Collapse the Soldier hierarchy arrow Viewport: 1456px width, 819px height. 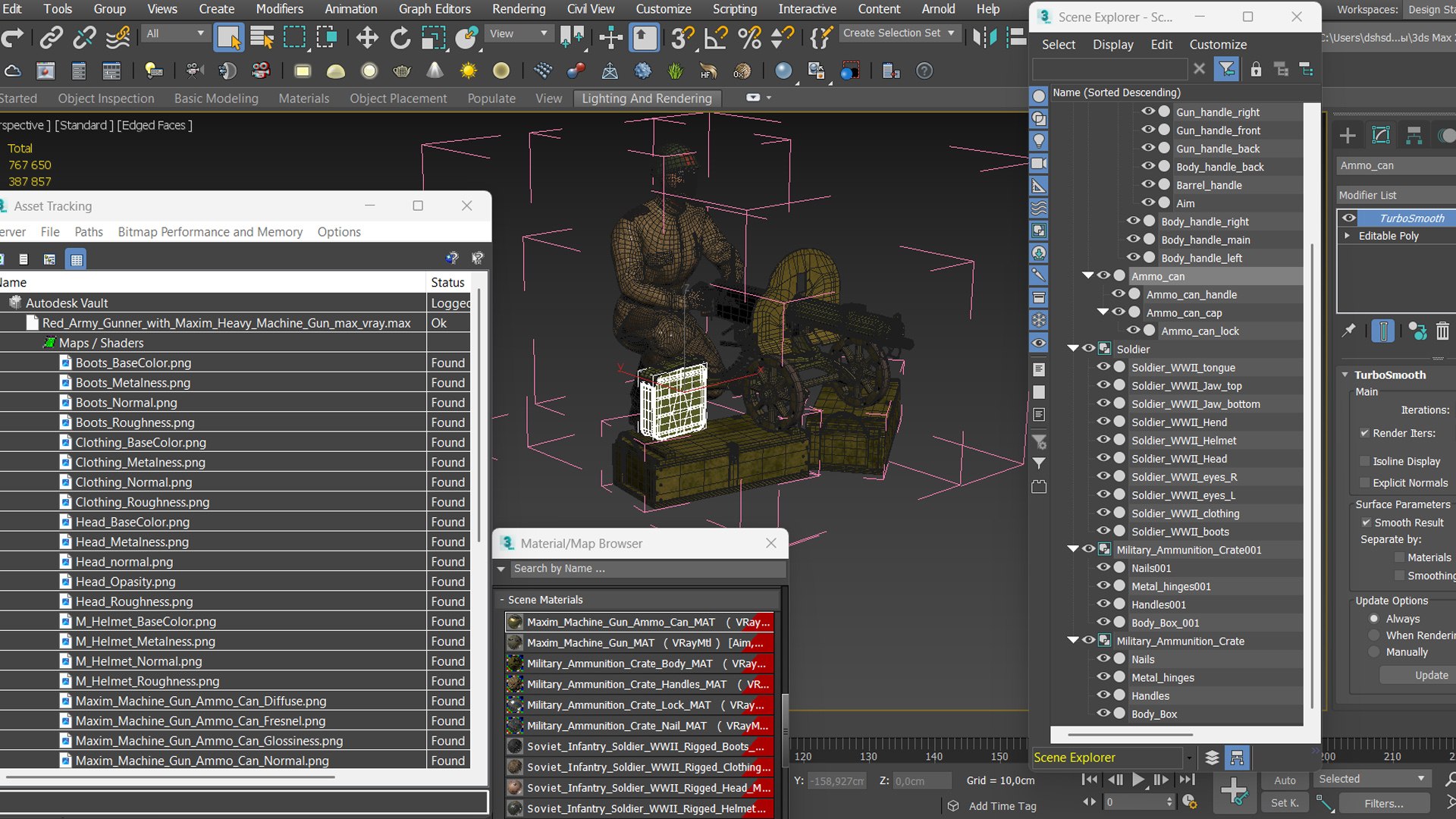1073,349
